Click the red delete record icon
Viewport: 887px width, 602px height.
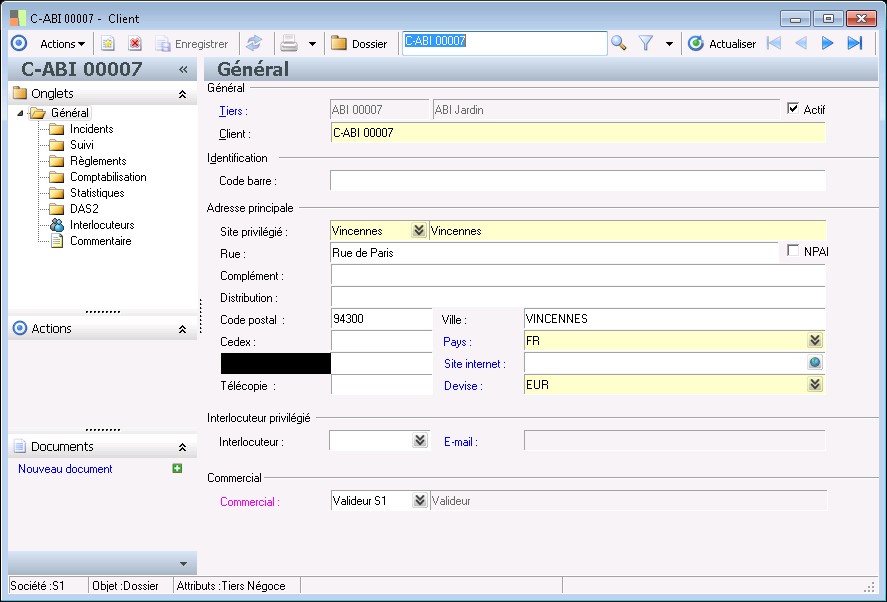click(135, 44)
